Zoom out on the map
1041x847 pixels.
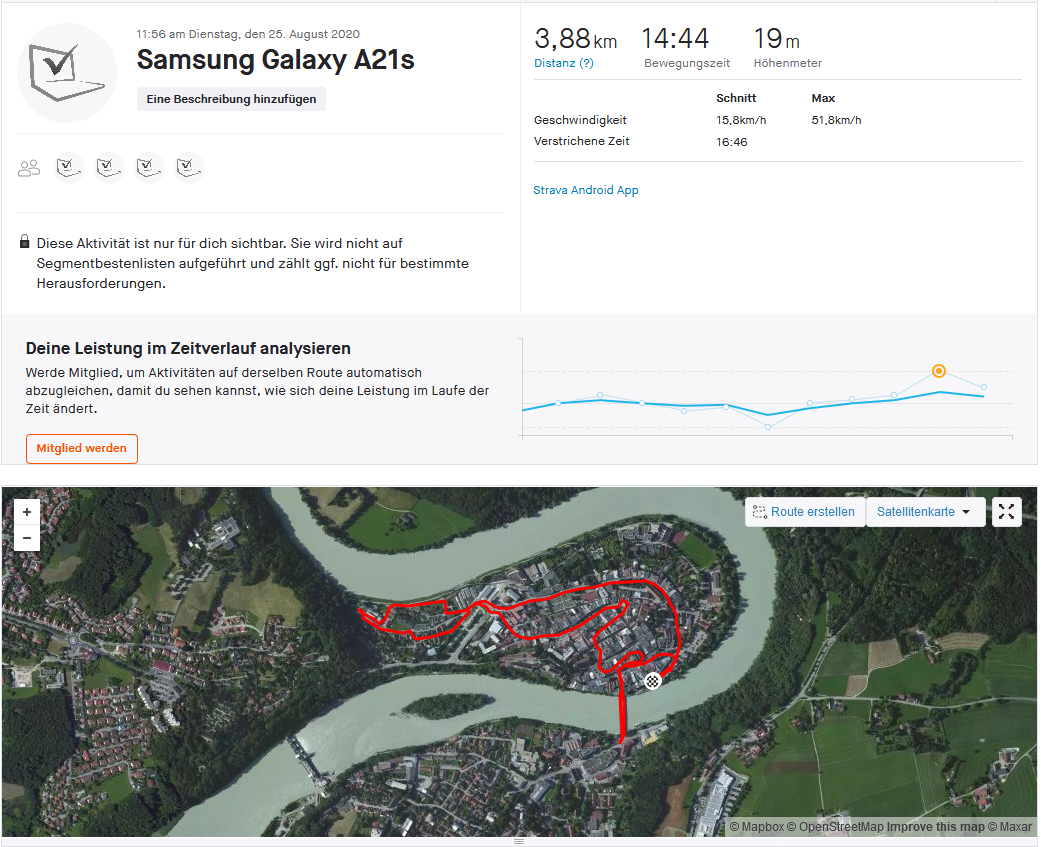(x=27, y=537)
